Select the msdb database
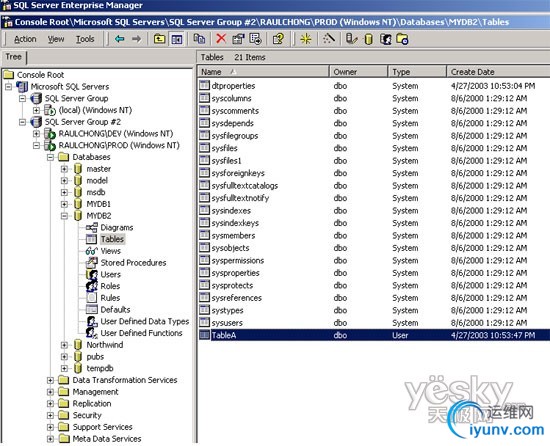Viewport: 550px width, 446px height. click(x=96, y=192)
